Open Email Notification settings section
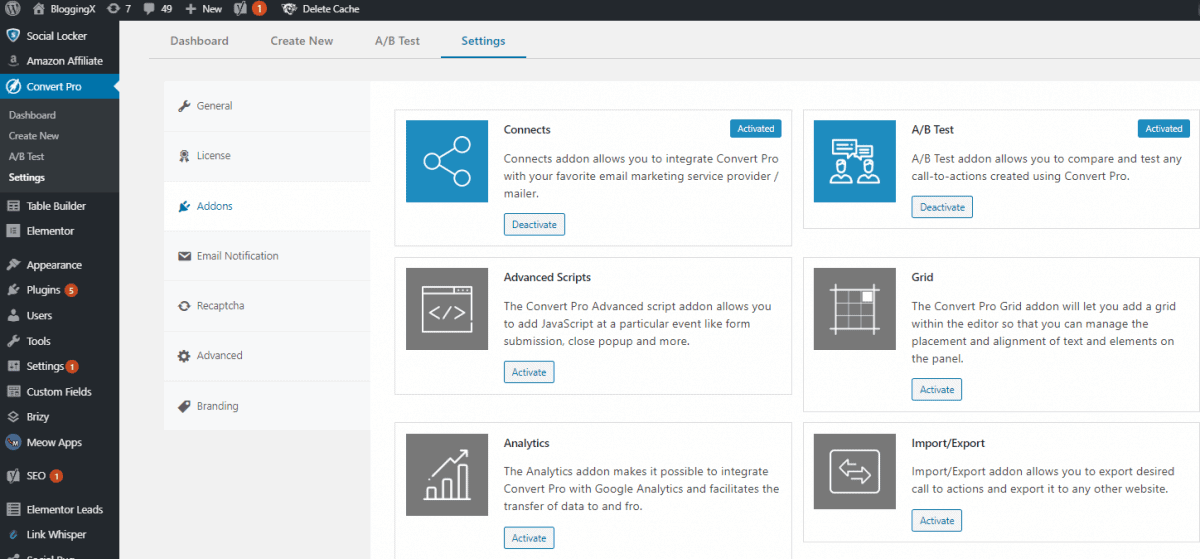The width and height of the screenshot is (1200, 559). 267,256
